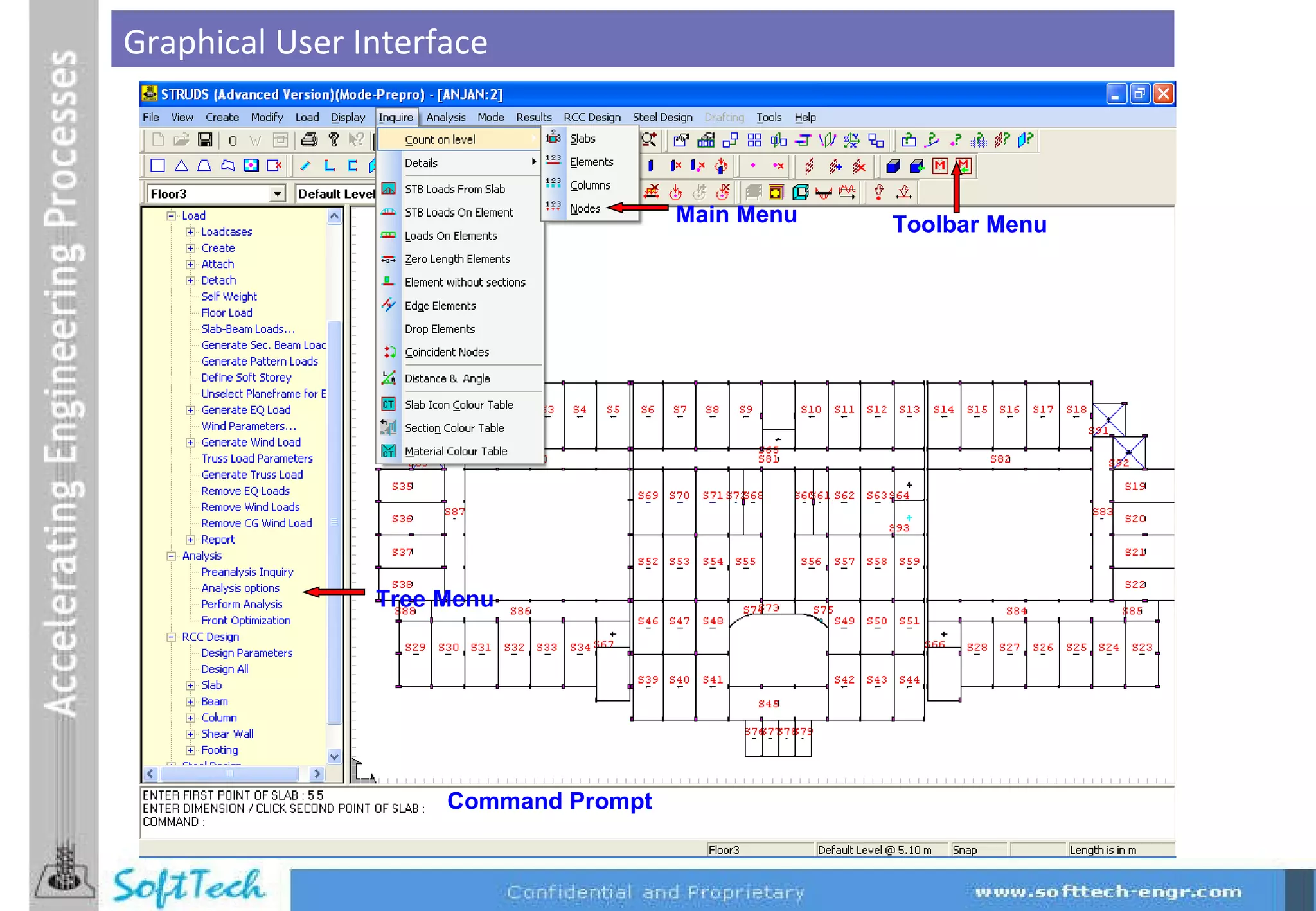Select the triangular slab tool
The width and height of the screenshot is (1316, 911).
[181, 166]
